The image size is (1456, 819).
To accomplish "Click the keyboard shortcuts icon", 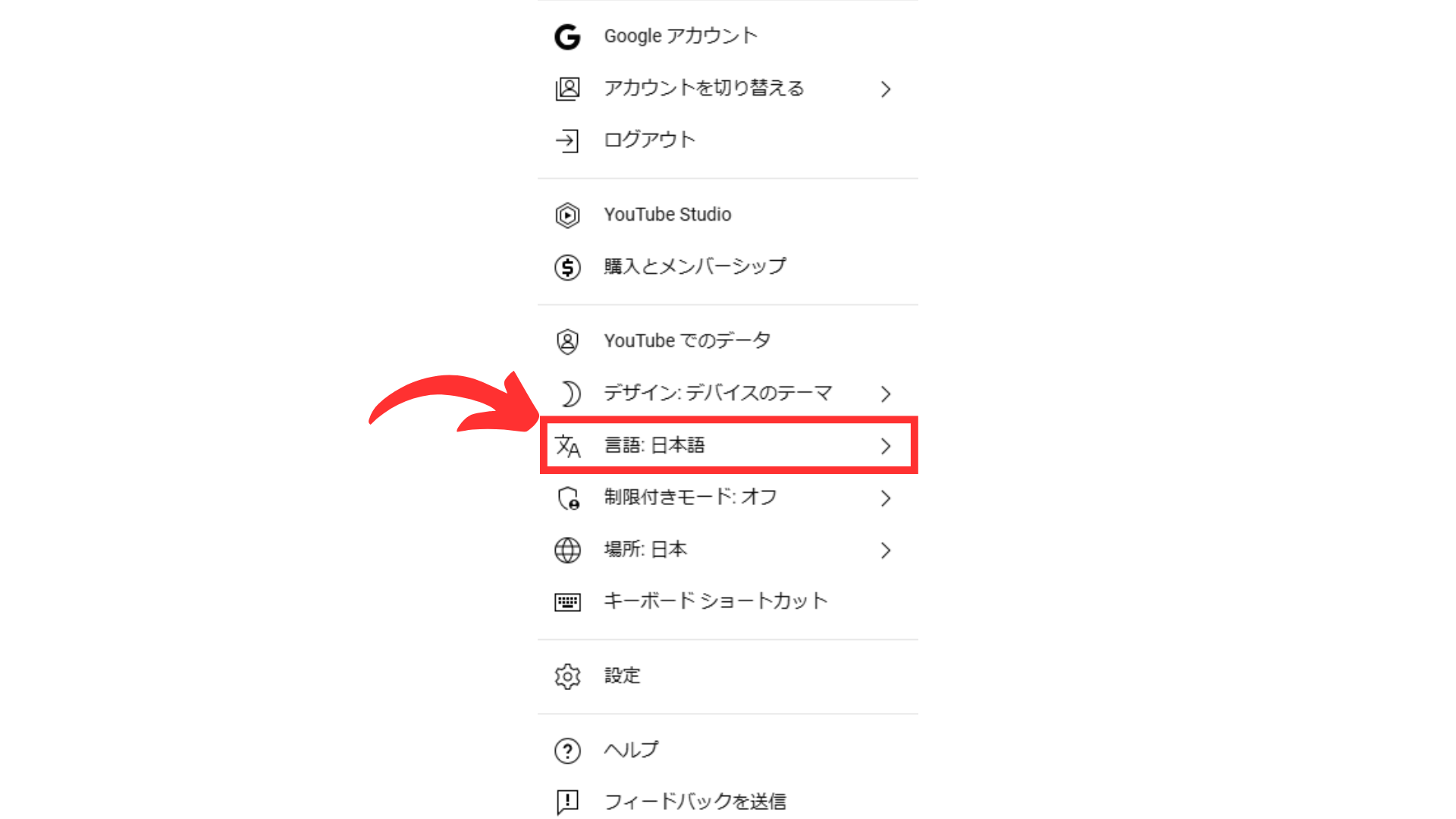I will (567, 602).
